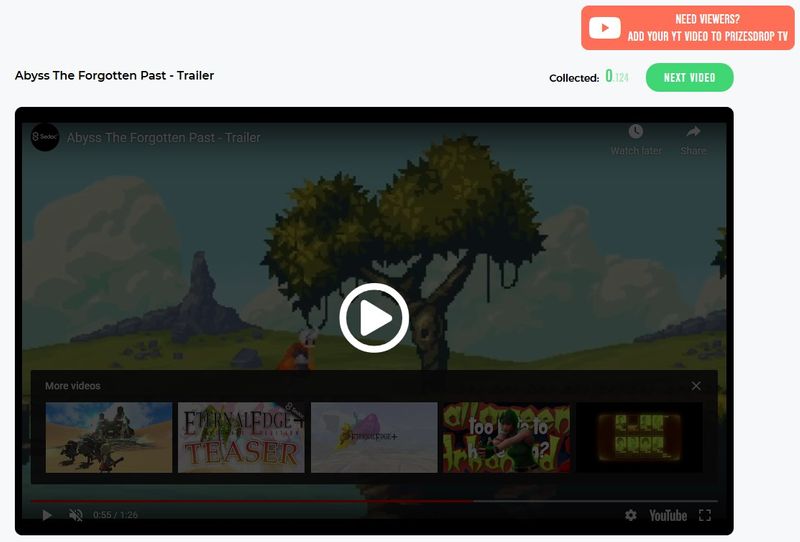
Task: Close the More videos panel
Action: coord(696,386)
